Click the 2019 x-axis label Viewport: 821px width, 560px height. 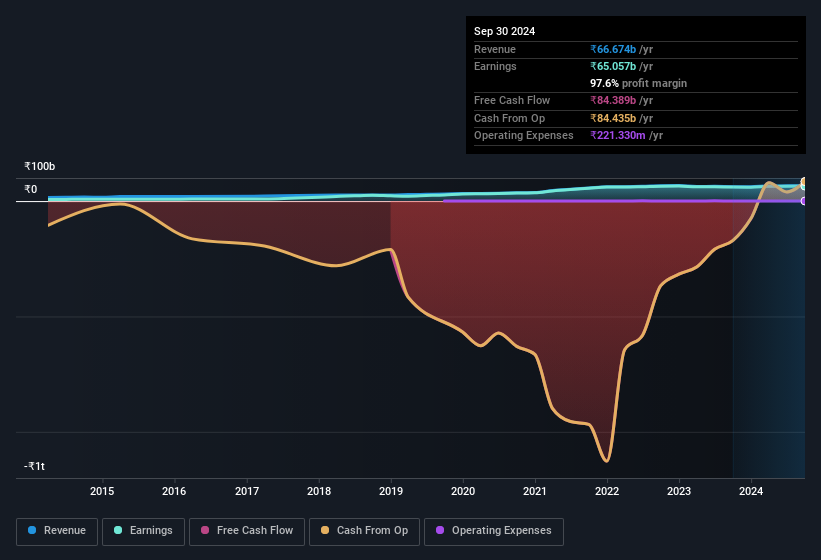tap(391, 491)
